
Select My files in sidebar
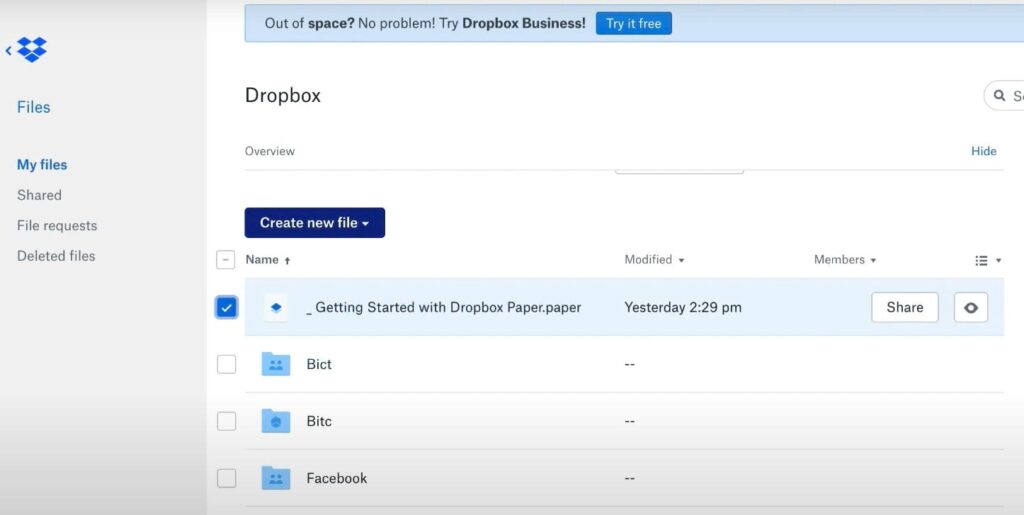pyautogui.click(x=42, y=164)
